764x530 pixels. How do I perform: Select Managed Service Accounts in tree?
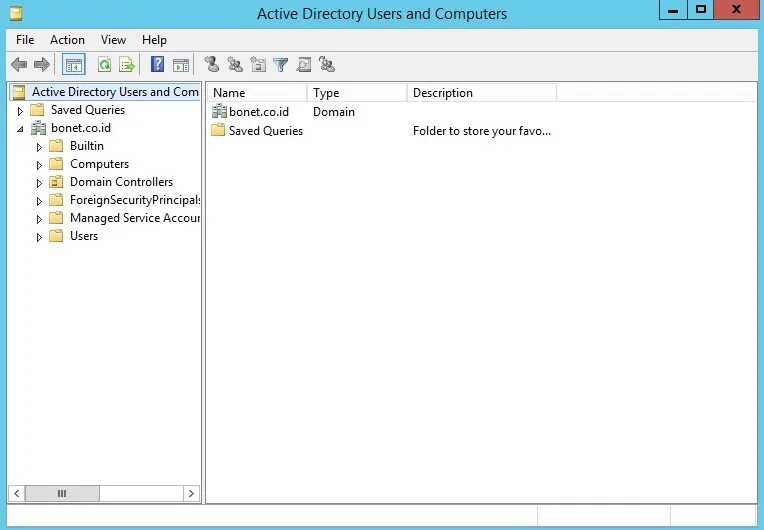click(x=134, y=218)
